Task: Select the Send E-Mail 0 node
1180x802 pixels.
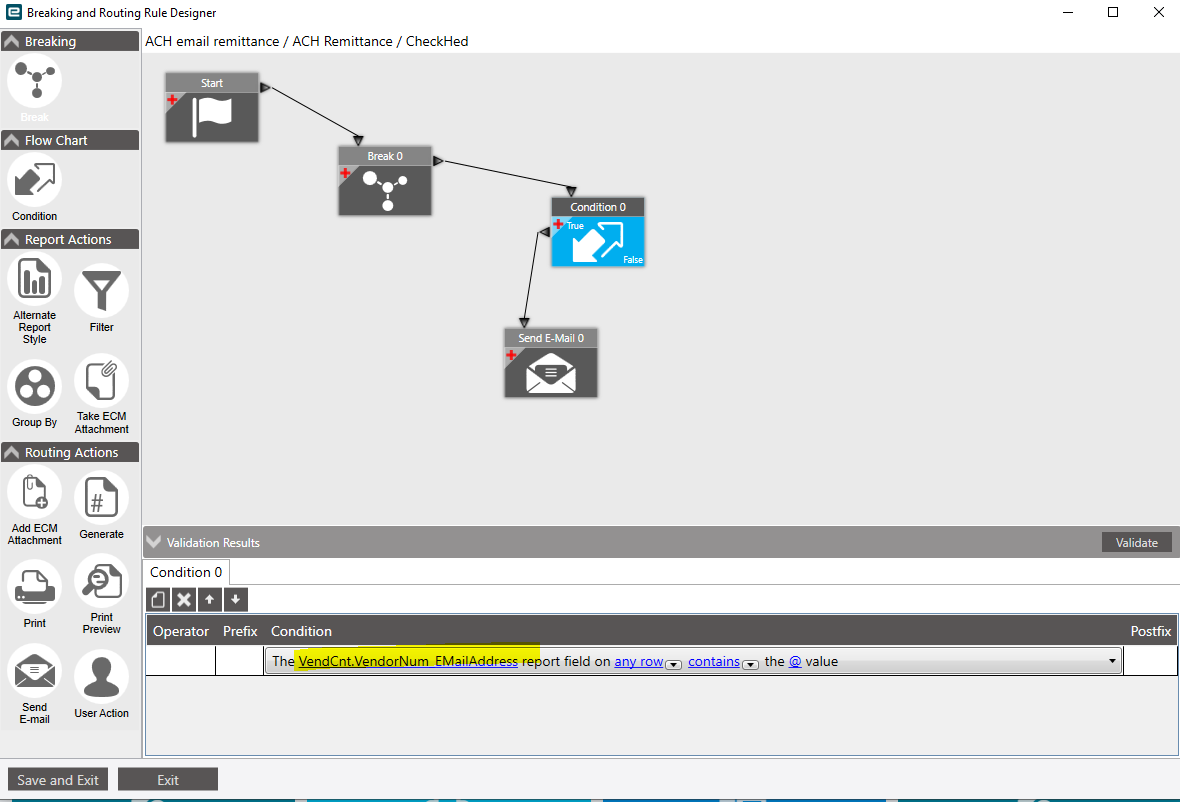Action: click(551, 363)
